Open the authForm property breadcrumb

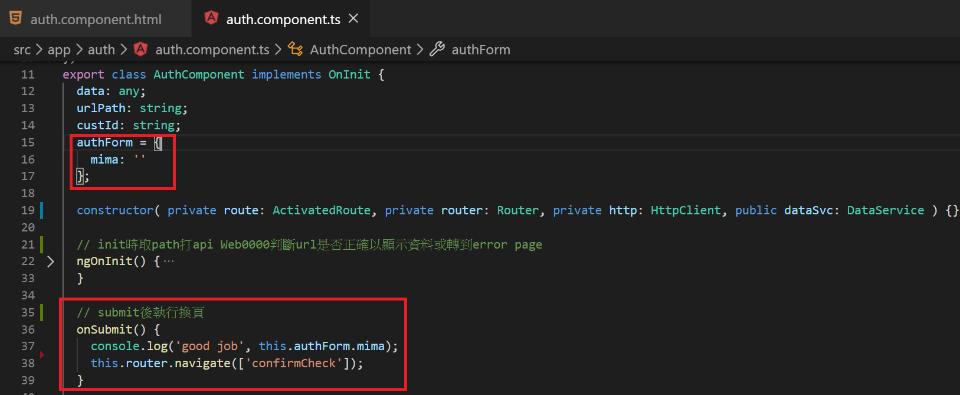click(x=481, y=50)
